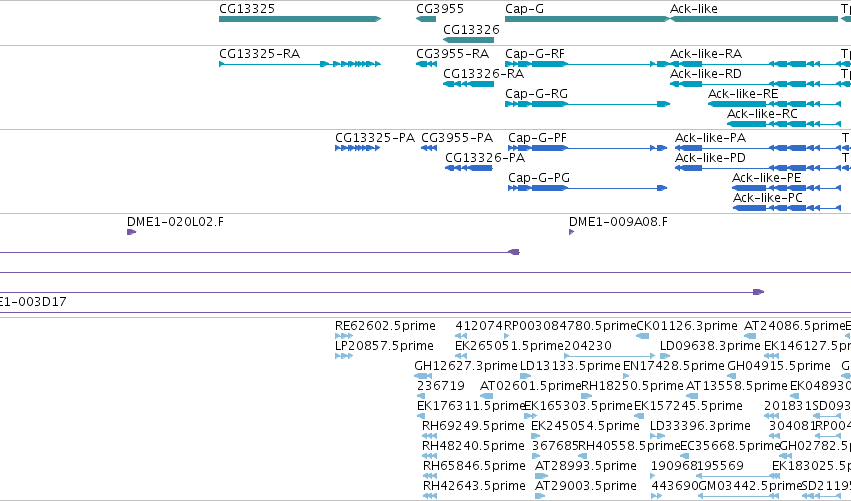The height and width of the screenshot is (501, 851).
Task: Click the CG3955-RA transcript
Action: 427,64
